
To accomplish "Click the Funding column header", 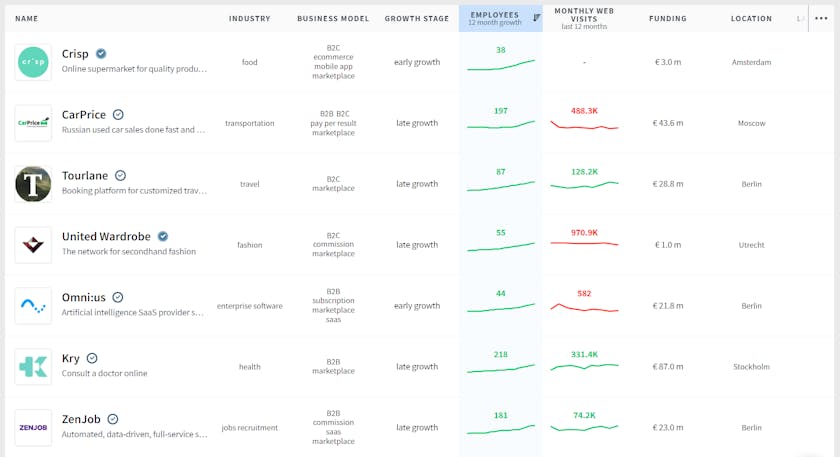I will coord(667,19).
